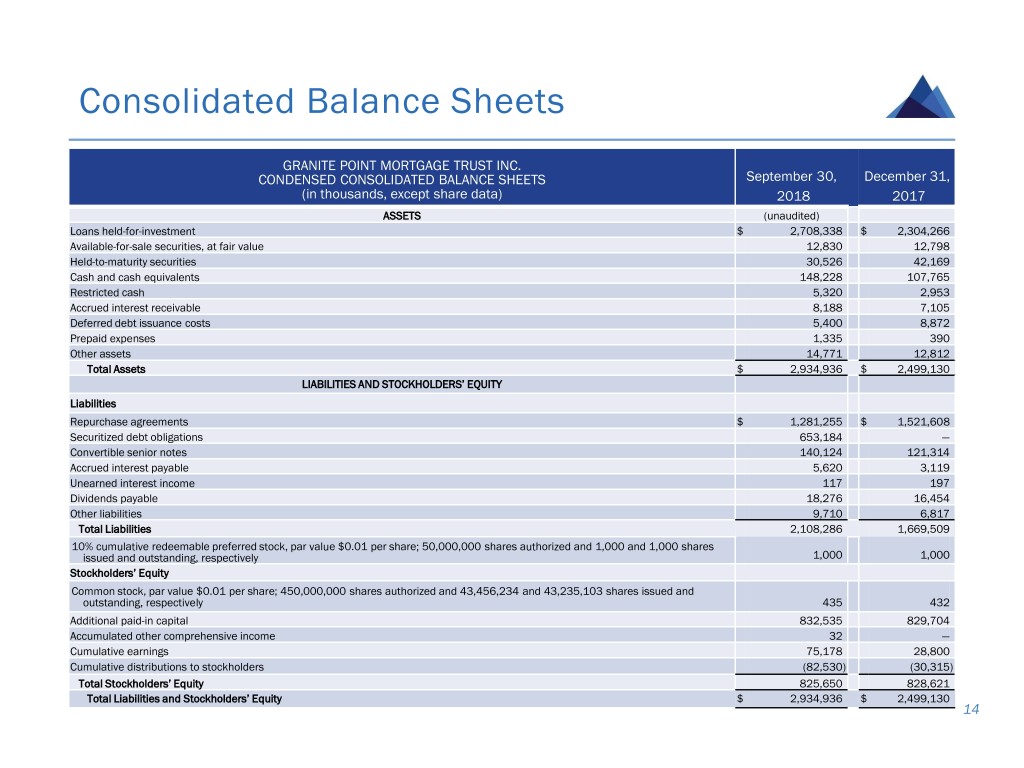Select the 'Cash and cash equivalents' label

click(135, 277)
